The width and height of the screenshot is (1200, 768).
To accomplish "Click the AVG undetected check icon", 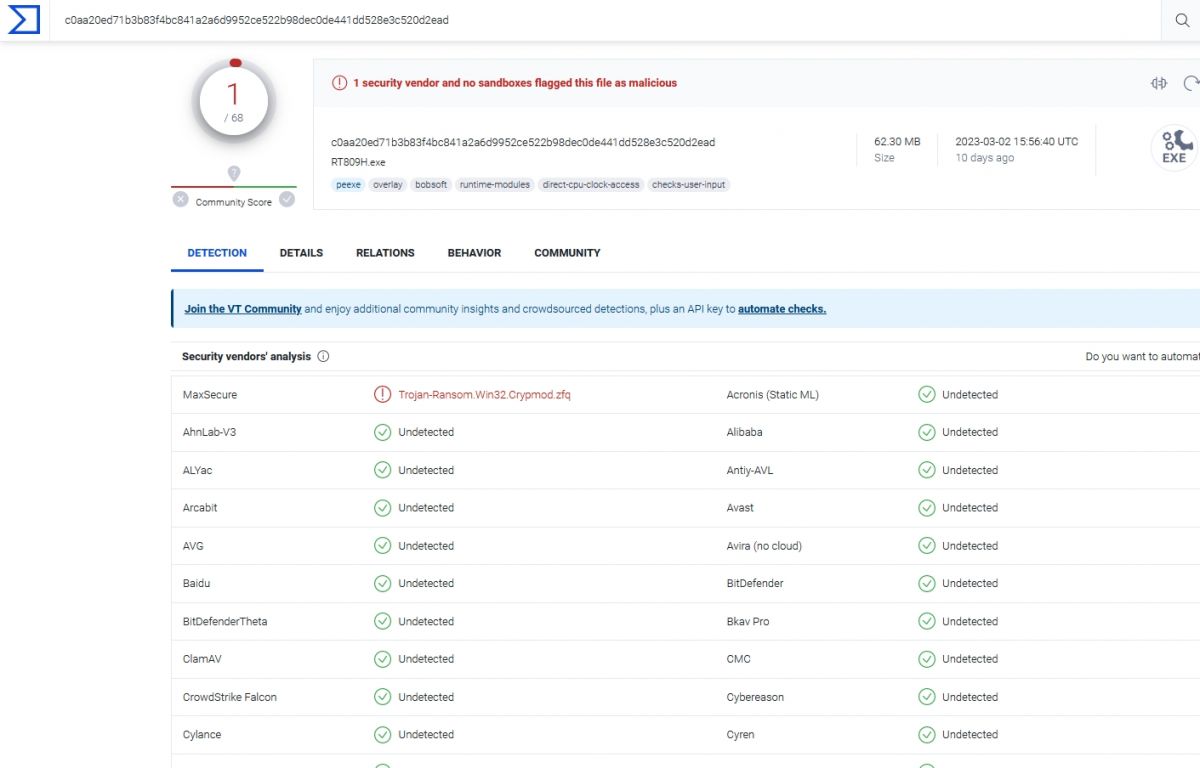I will tap(382, 545).
